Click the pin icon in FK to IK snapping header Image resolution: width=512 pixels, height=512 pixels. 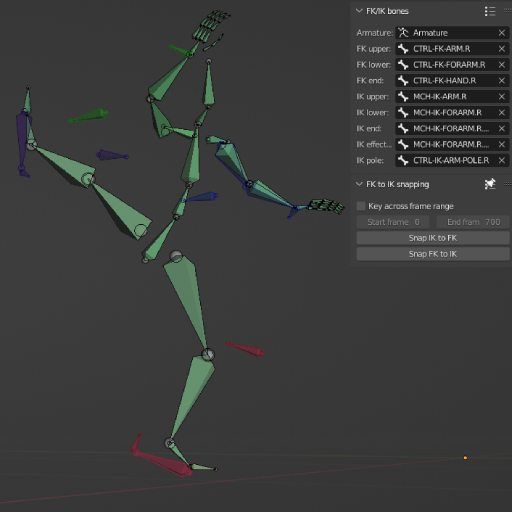click(x=490, y=184)
